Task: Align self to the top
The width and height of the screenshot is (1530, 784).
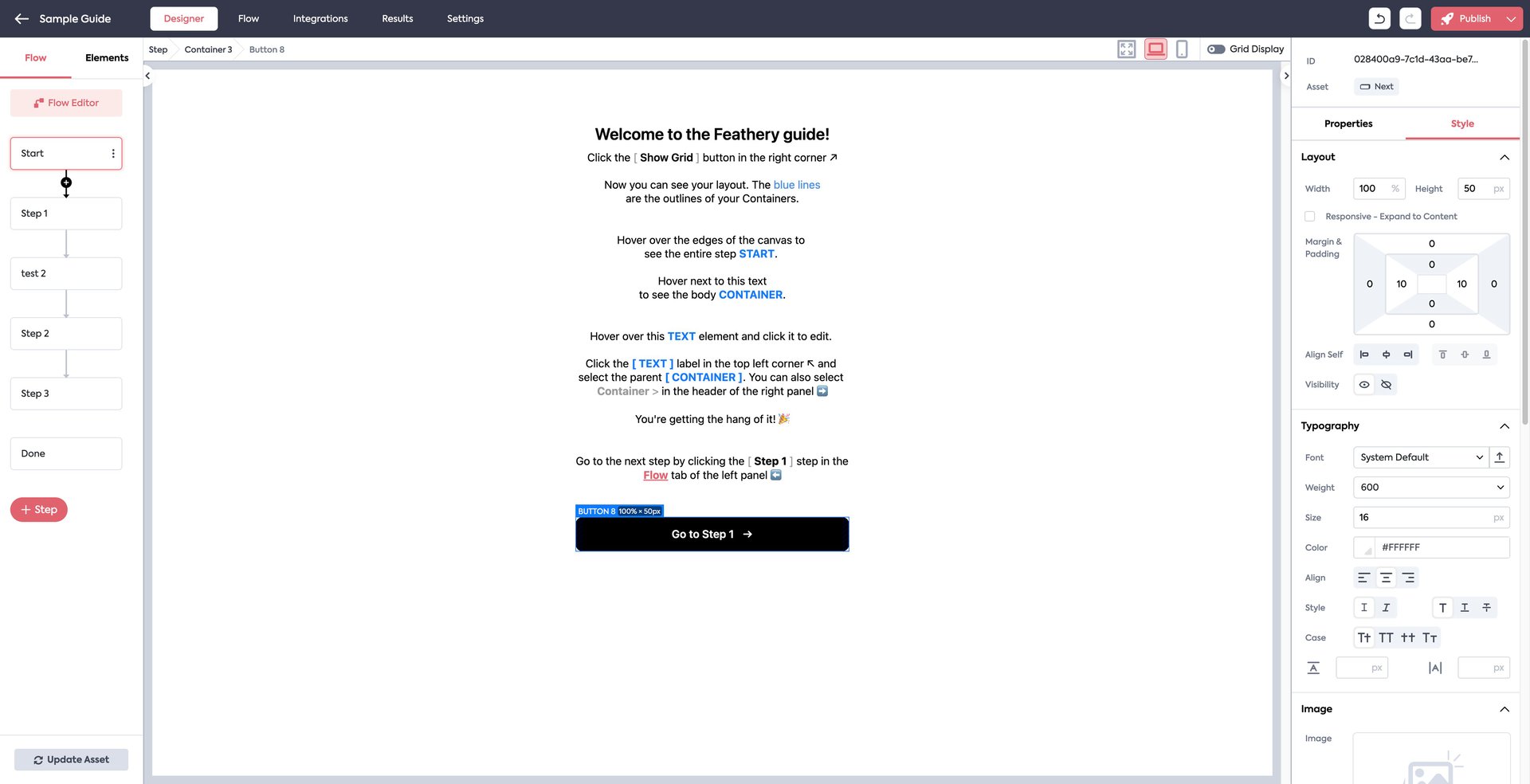Action: [1442, 355]
